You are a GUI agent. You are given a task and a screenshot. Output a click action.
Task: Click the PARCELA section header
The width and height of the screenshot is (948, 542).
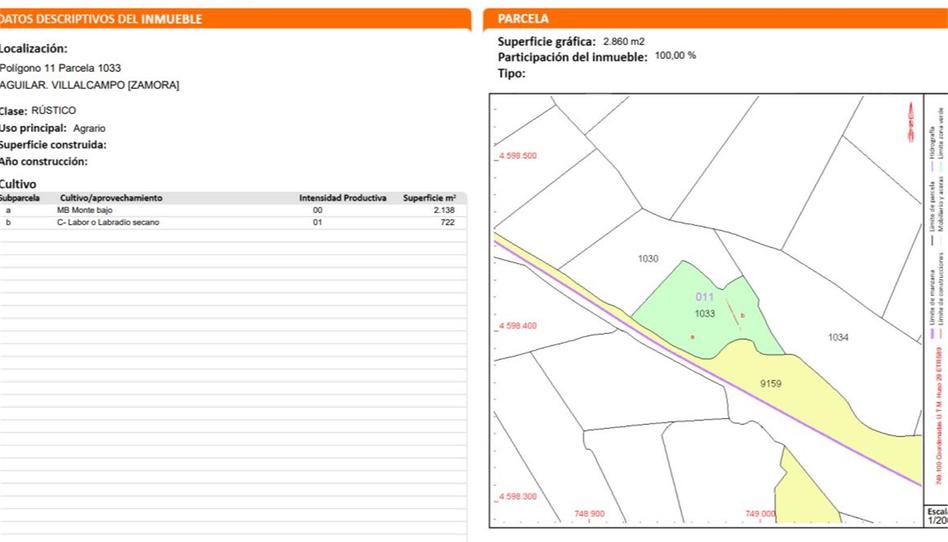(x=715, y=19)
